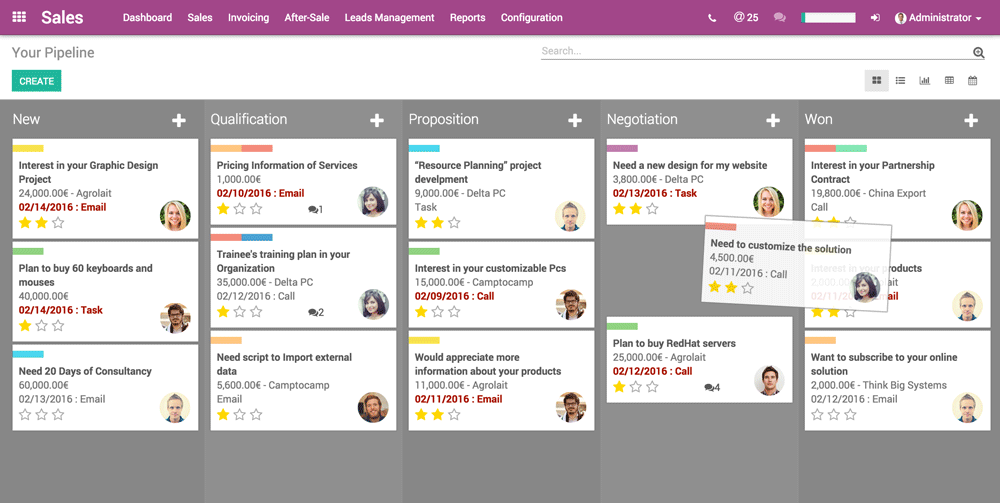The width and height of the screenshot is (1000, 503).
Task: Open the Leads Management menu
Action: [x=389, y=18]
